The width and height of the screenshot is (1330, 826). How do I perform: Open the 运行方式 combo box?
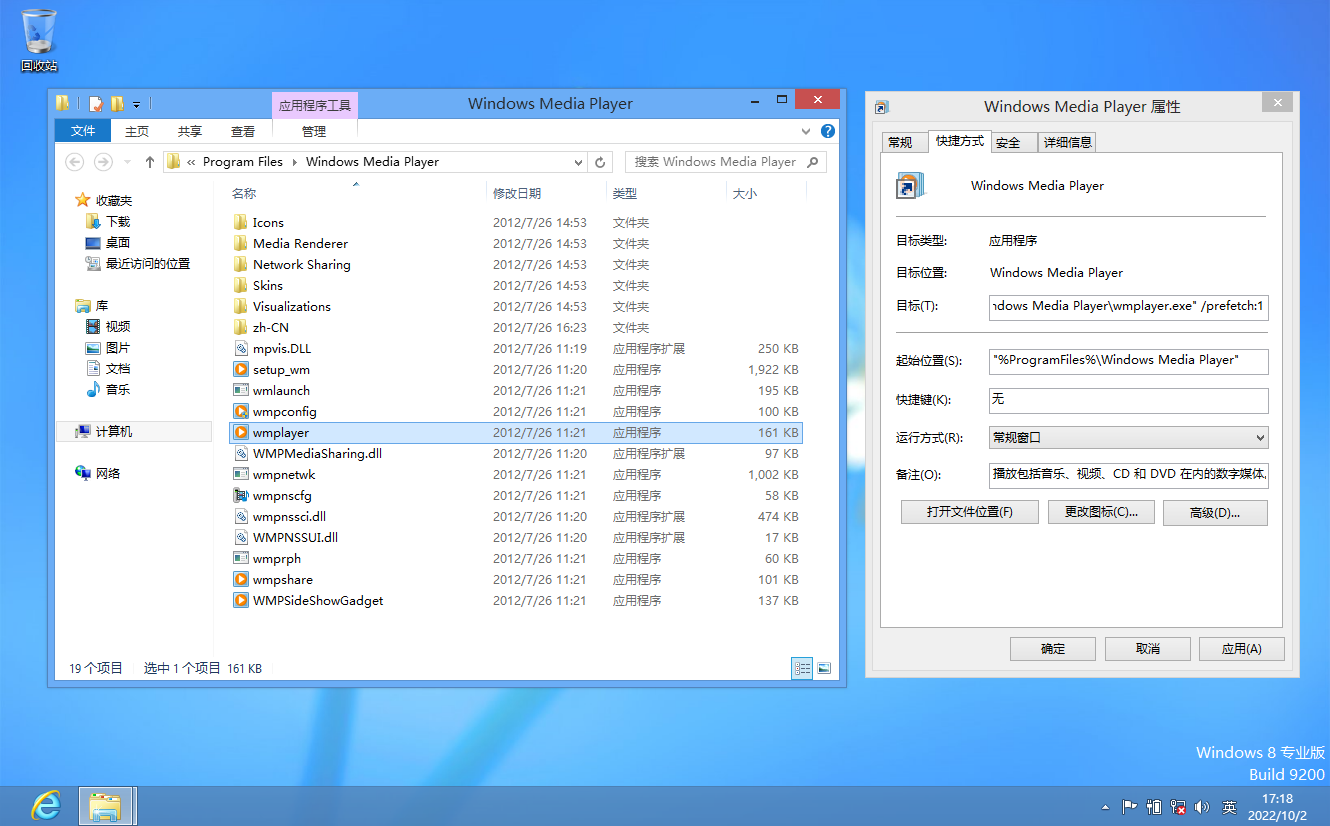(x=1128, y=437)
